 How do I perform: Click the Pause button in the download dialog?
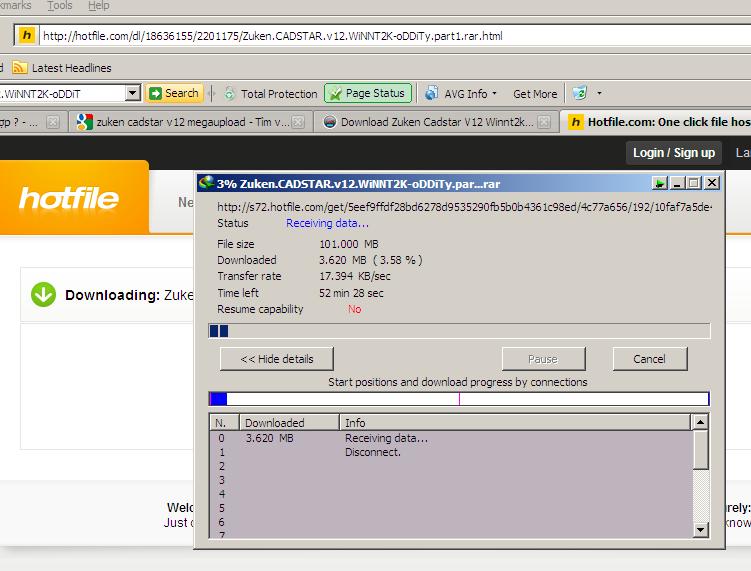click(x=543, y=359)
